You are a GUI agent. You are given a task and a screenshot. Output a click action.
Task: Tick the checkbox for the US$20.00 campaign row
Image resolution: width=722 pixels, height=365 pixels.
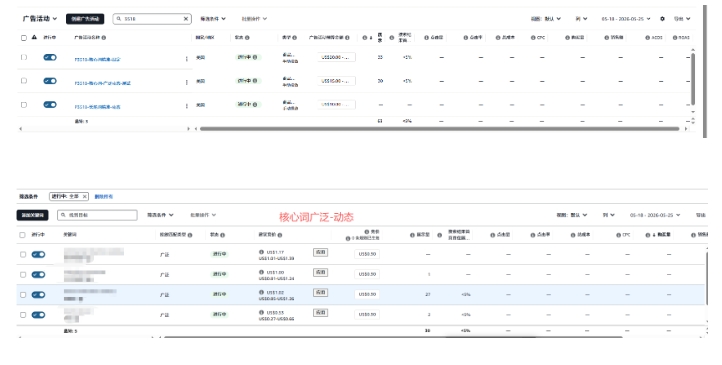tap(24, 58)
